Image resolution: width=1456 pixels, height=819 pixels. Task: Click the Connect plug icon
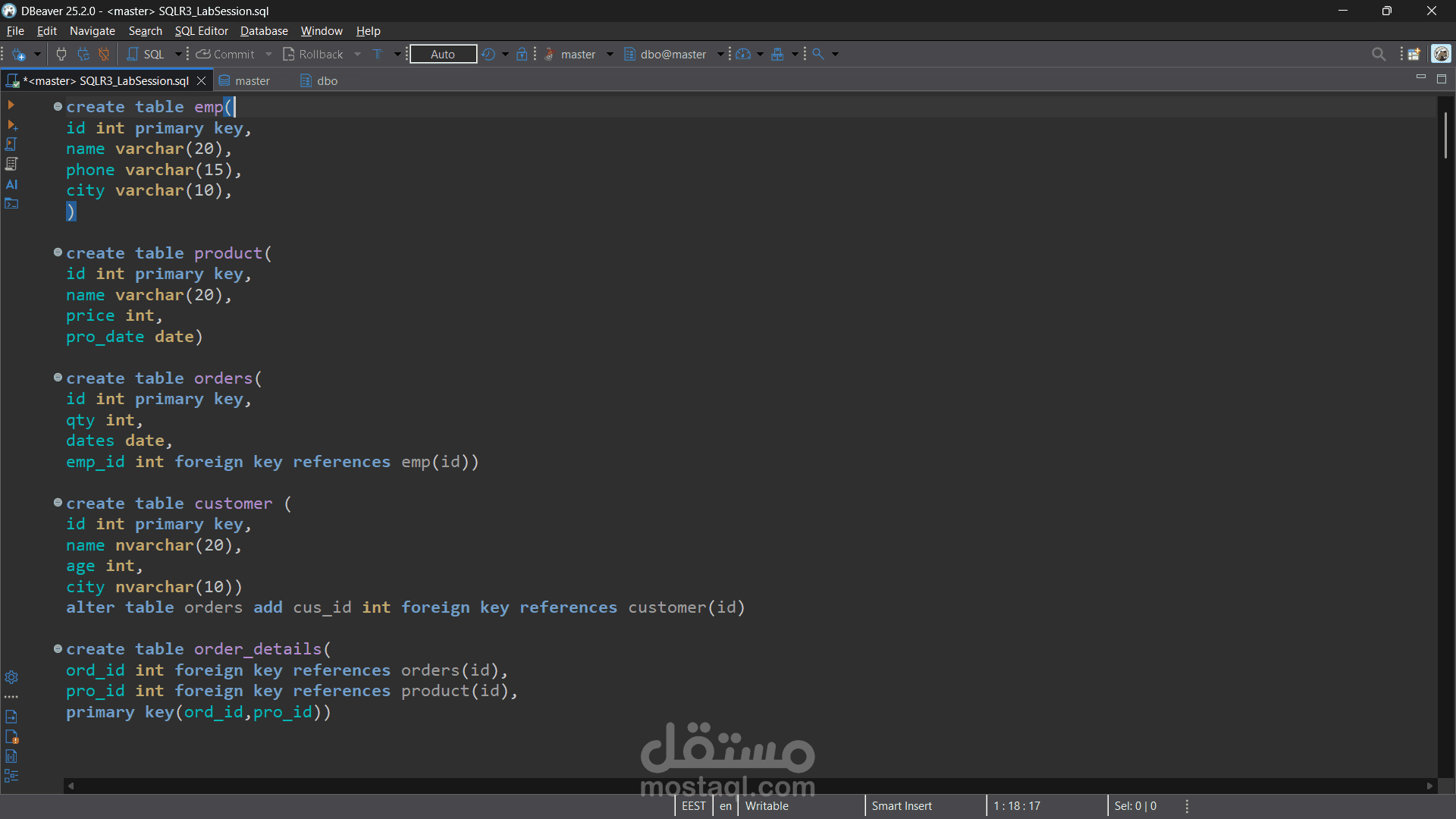61,55
